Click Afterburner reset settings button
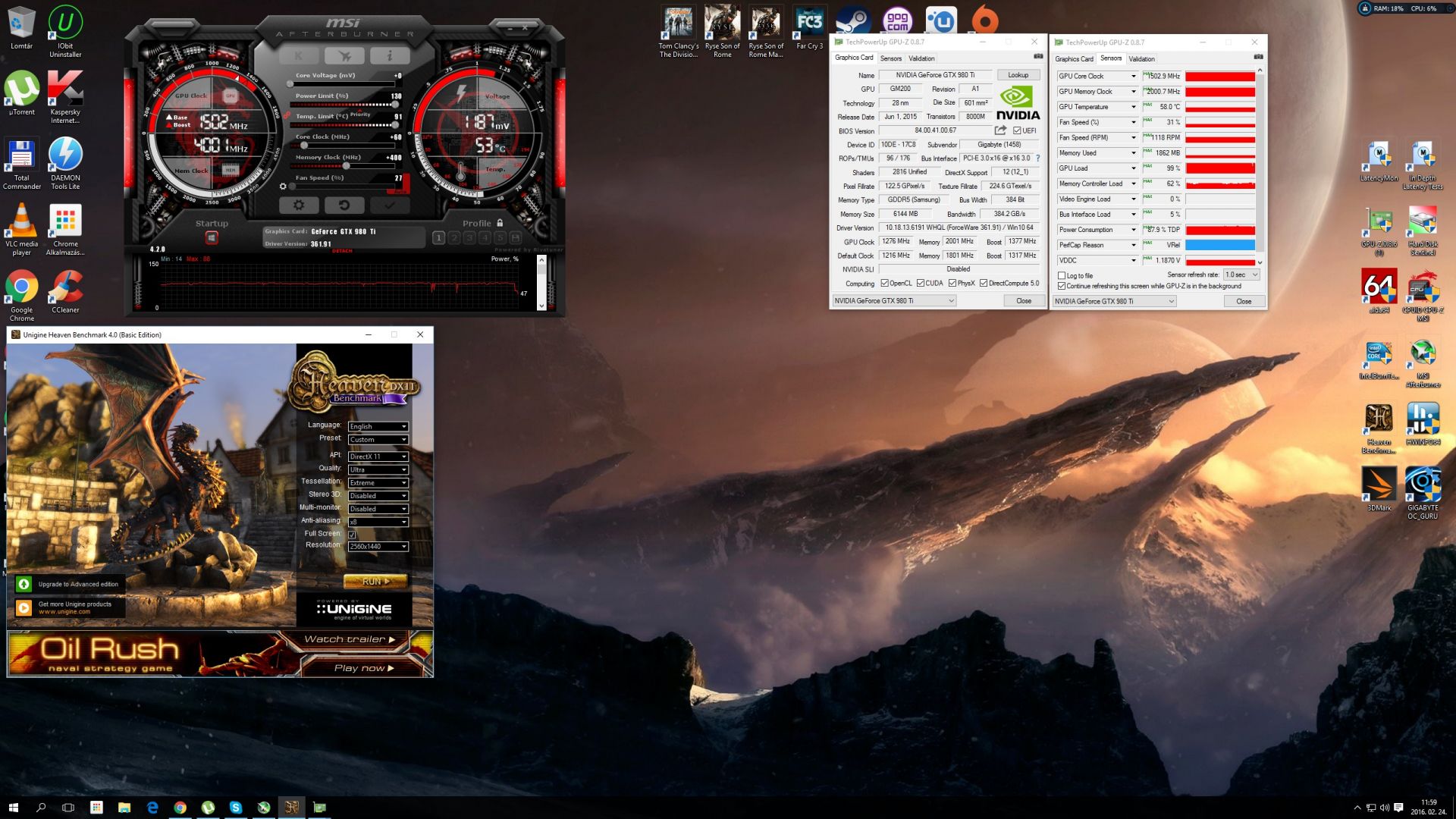This screenshot has width=1456, height=819. point(344,205)
